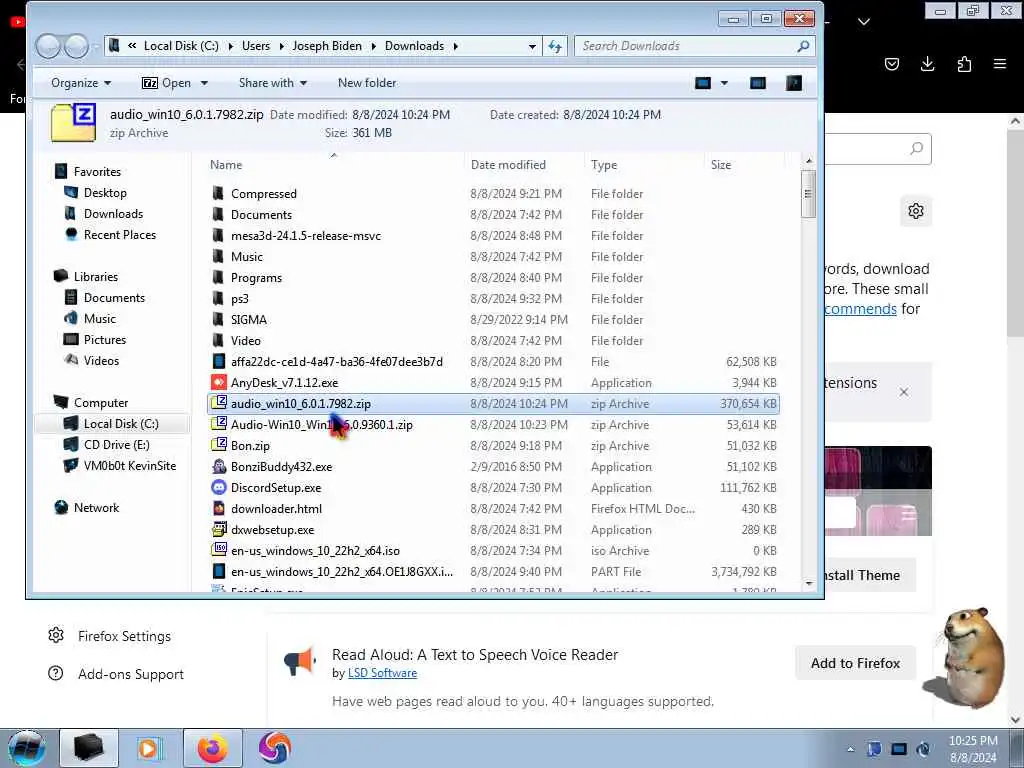Viewport: 1024px width, 768px height.
Task: Sort by Type column header
Action: (x=604, y=165)
